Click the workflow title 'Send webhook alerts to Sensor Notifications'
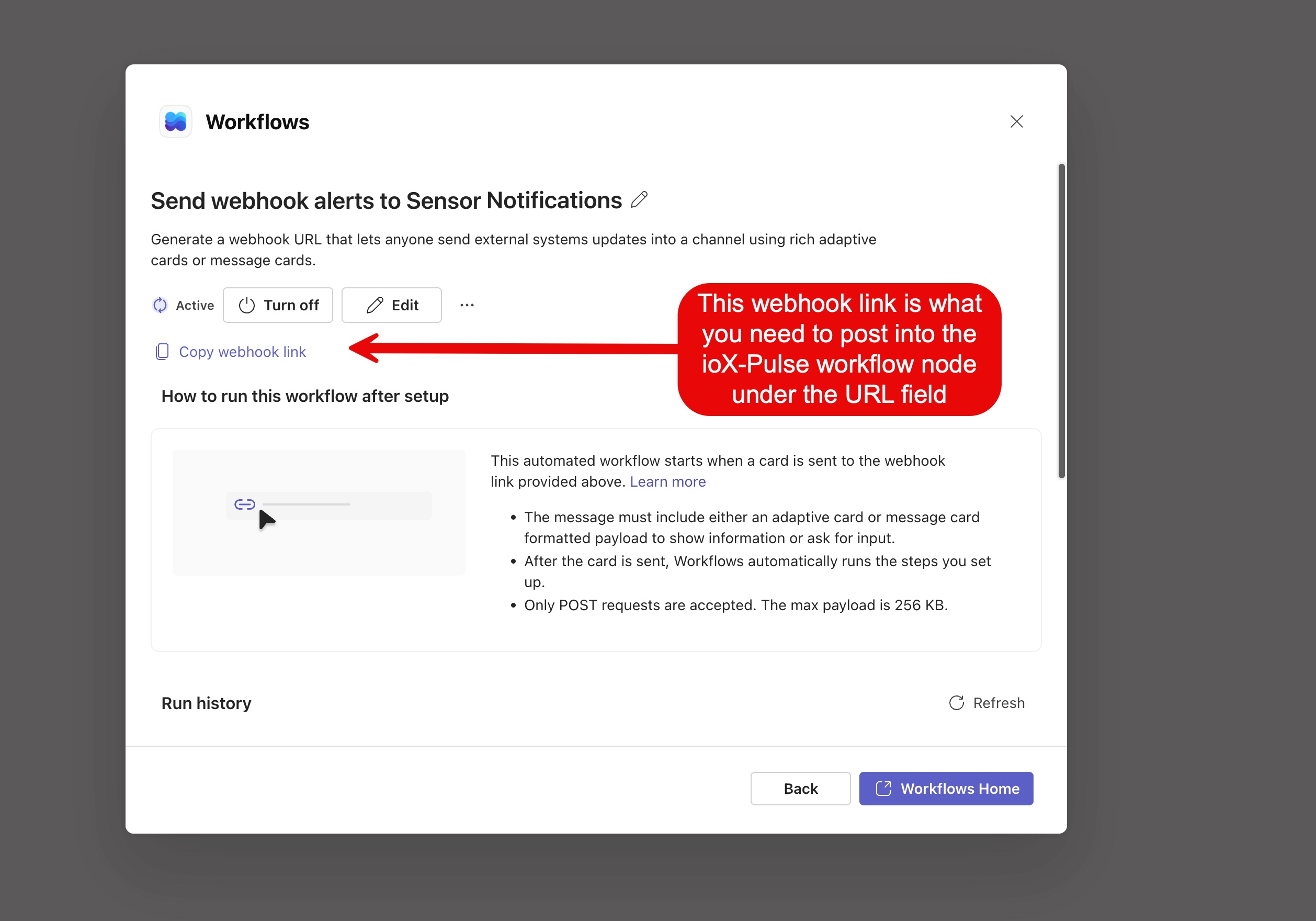The height and width of the screenshot is (921, 1316). click(x=387, y=201)
